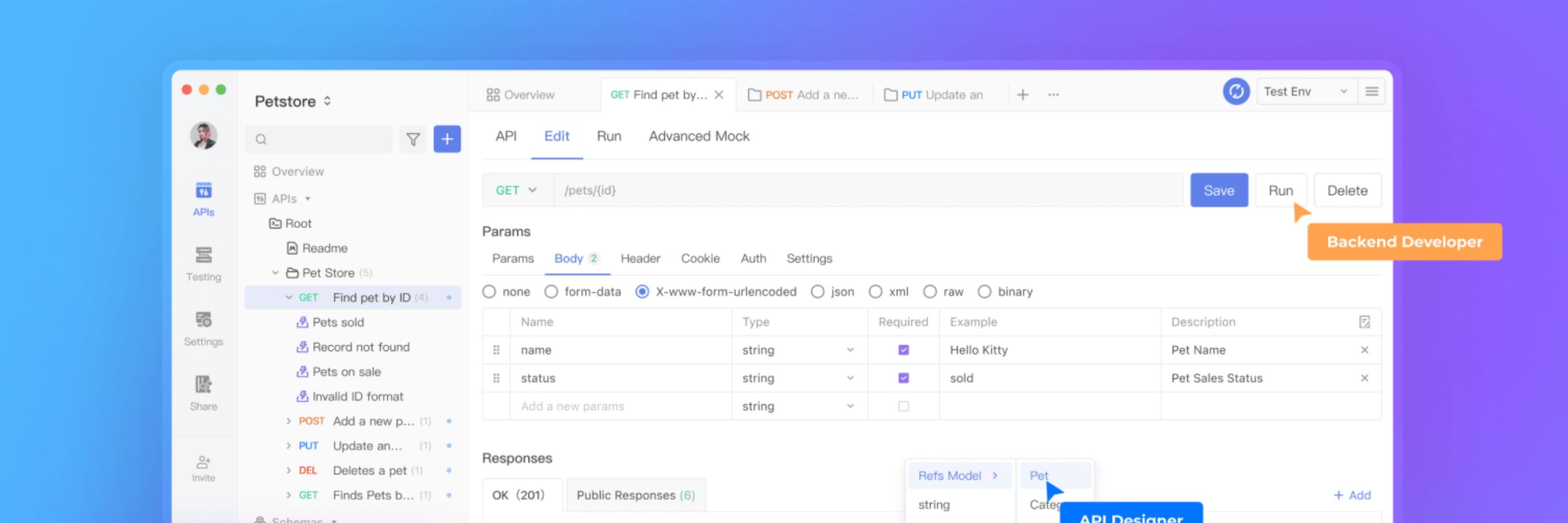The width and height of the screenshot is (1568, 523).
Task: Open the Overview top tab
Action: 521,95
